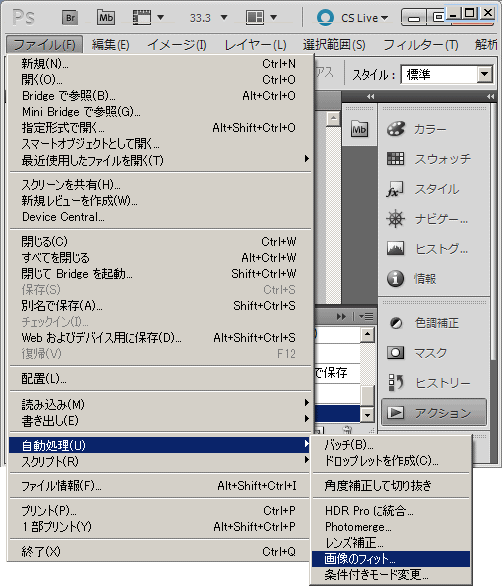Expand the 読み込み(M) submenu
This screenshot has width=502, height=586.
point(307,403)
